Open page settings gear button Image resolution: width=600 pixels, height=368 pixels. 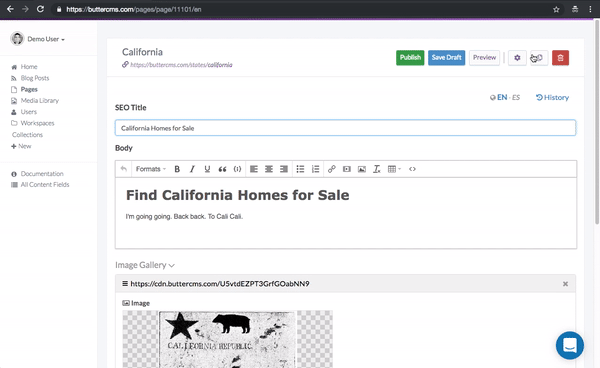point(517,58)
